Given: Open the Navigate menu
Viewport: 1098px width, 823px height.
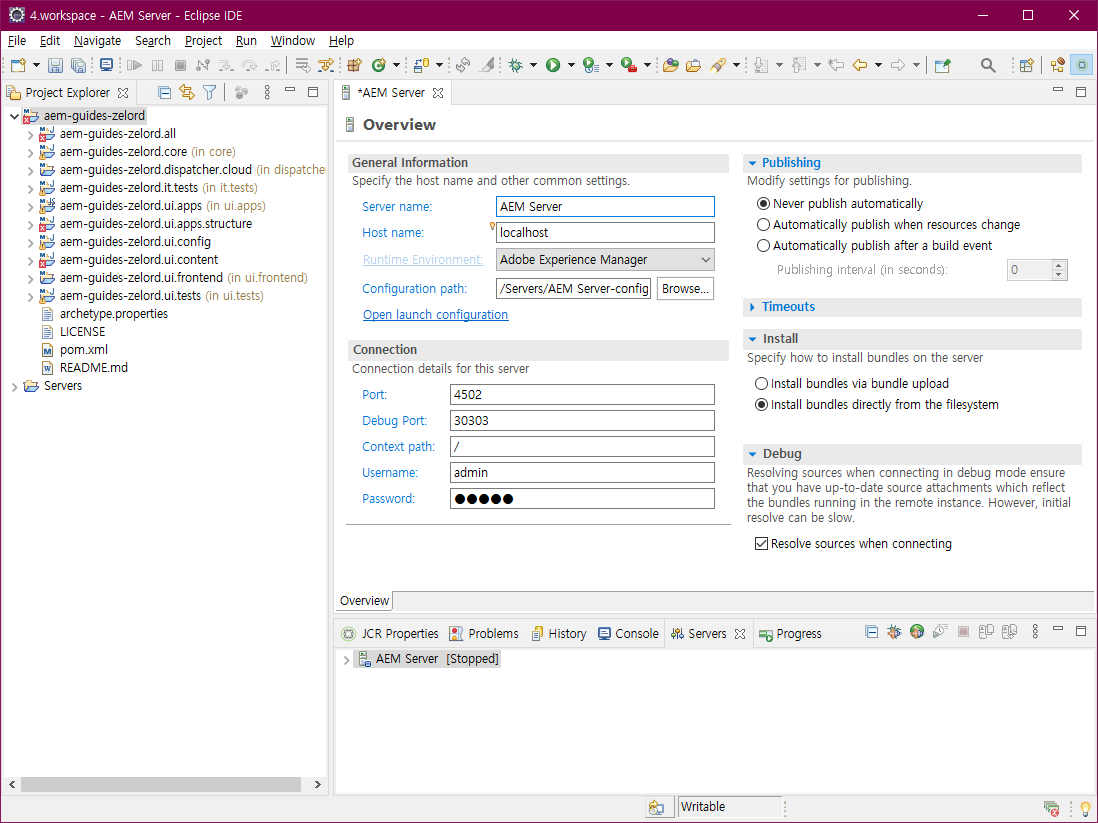Looking at the screenshot, I should tap(97, 41).
